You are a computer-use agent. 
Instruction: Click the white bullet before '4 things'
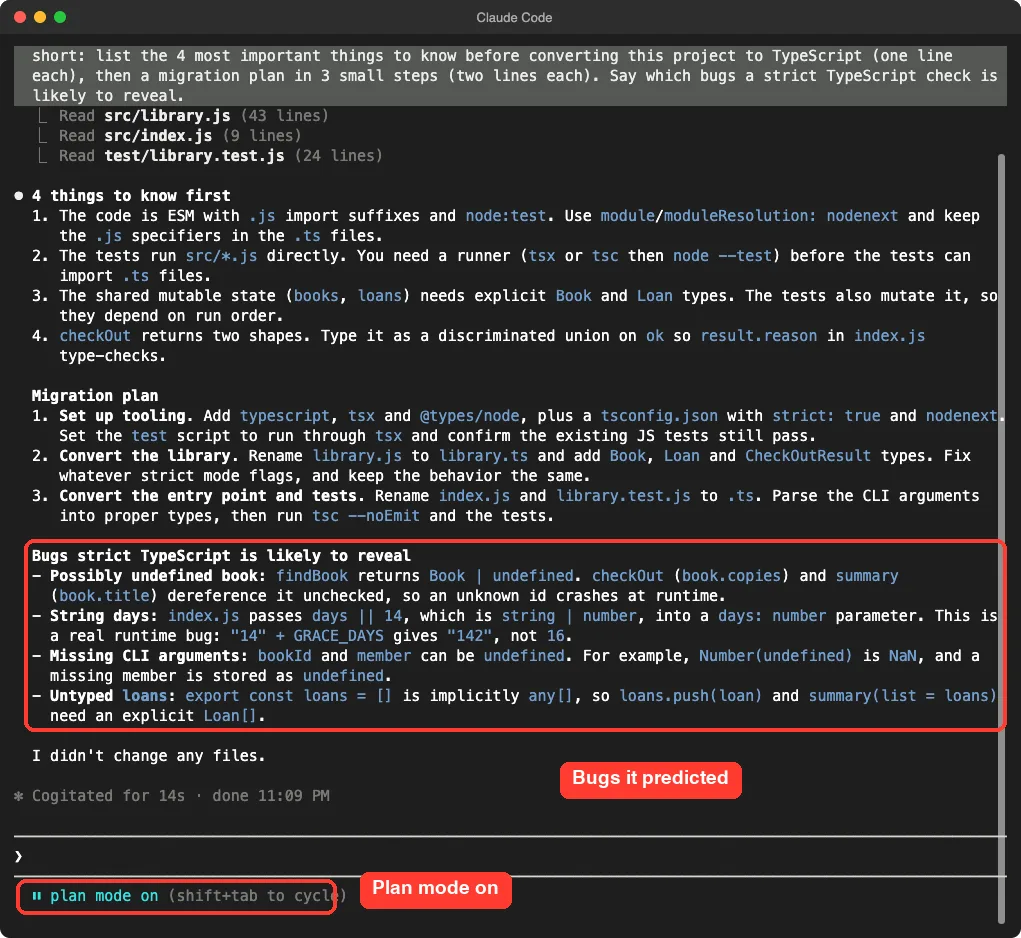18,195
